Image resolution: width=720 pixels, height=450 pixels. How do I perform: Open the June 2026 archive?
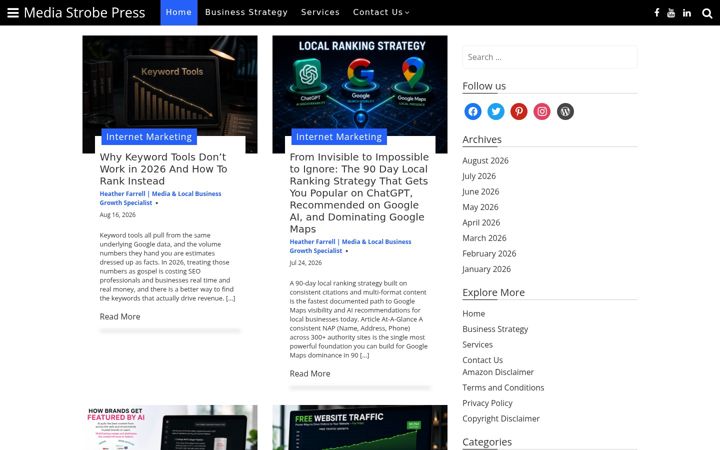point(481,191)
